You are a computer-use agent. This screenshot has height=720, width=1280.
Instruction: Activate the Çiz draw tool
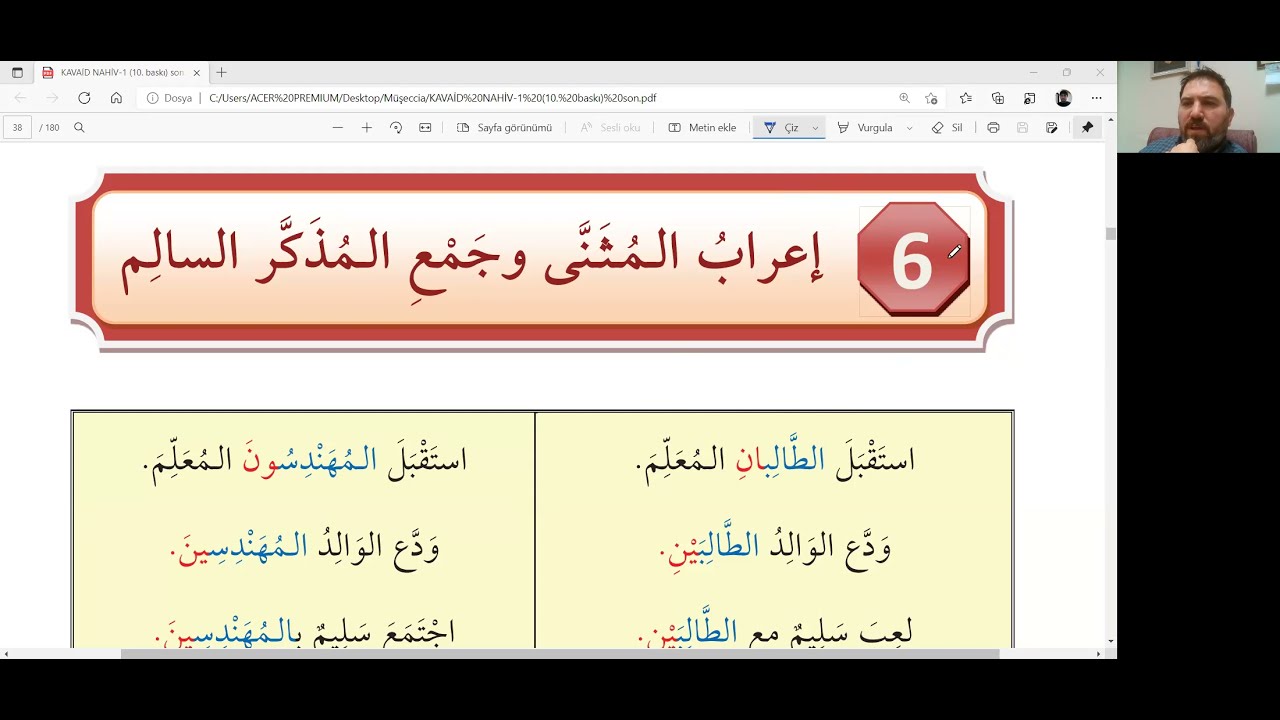(x=781, y=128)
